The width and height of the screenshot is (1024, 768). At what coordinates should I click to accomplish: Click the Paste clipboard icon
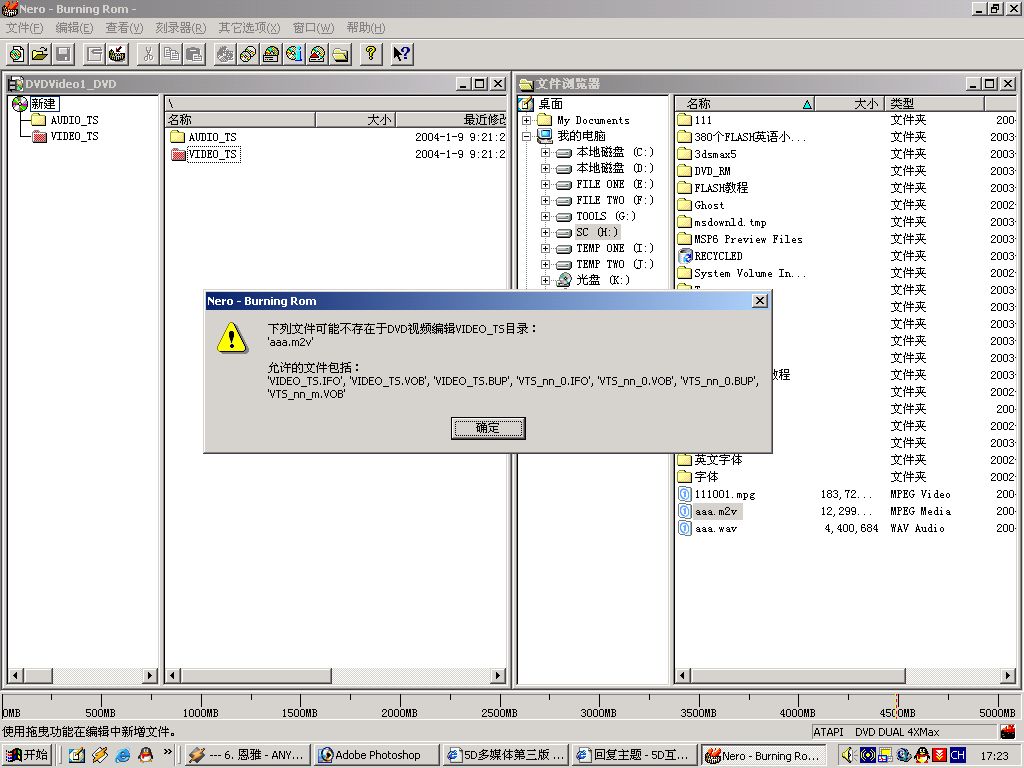coord(195,54)
